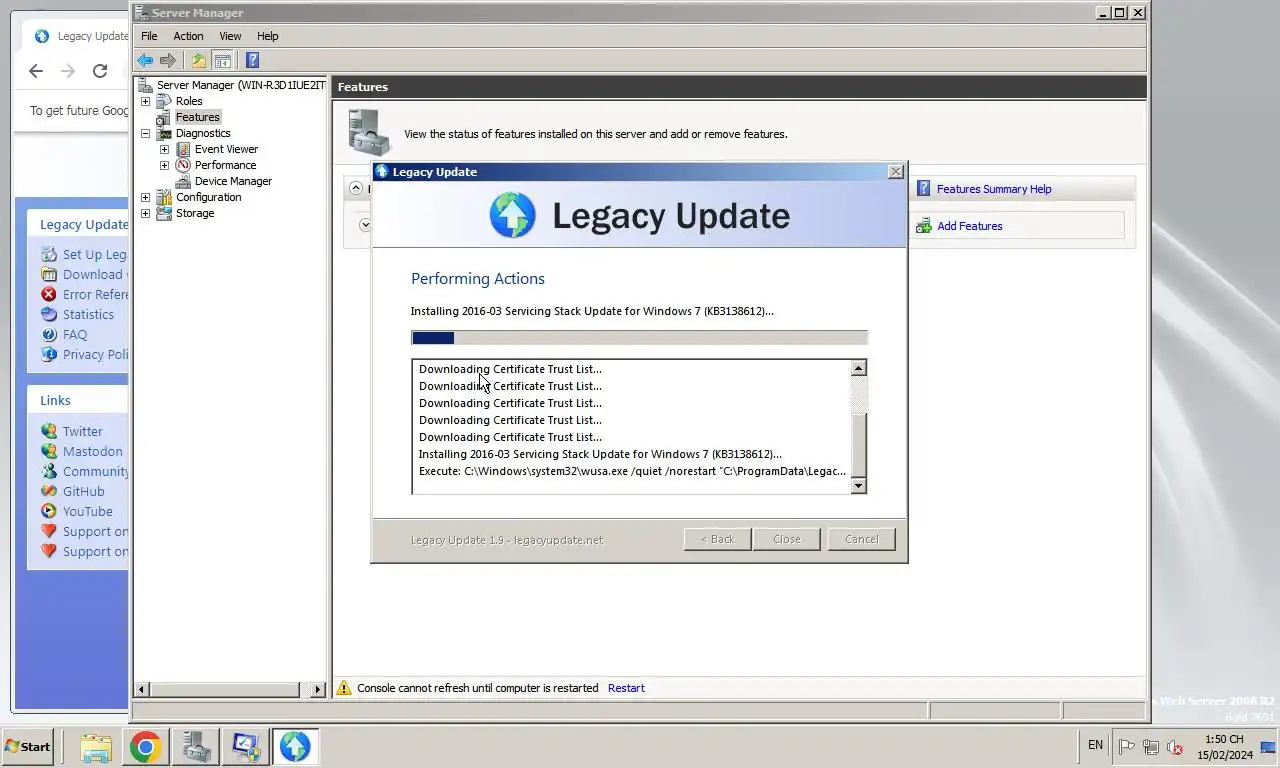Screen dimensions: 1280x768
Task: Click the Configuration tree icon
Action: tap(164, 197)
